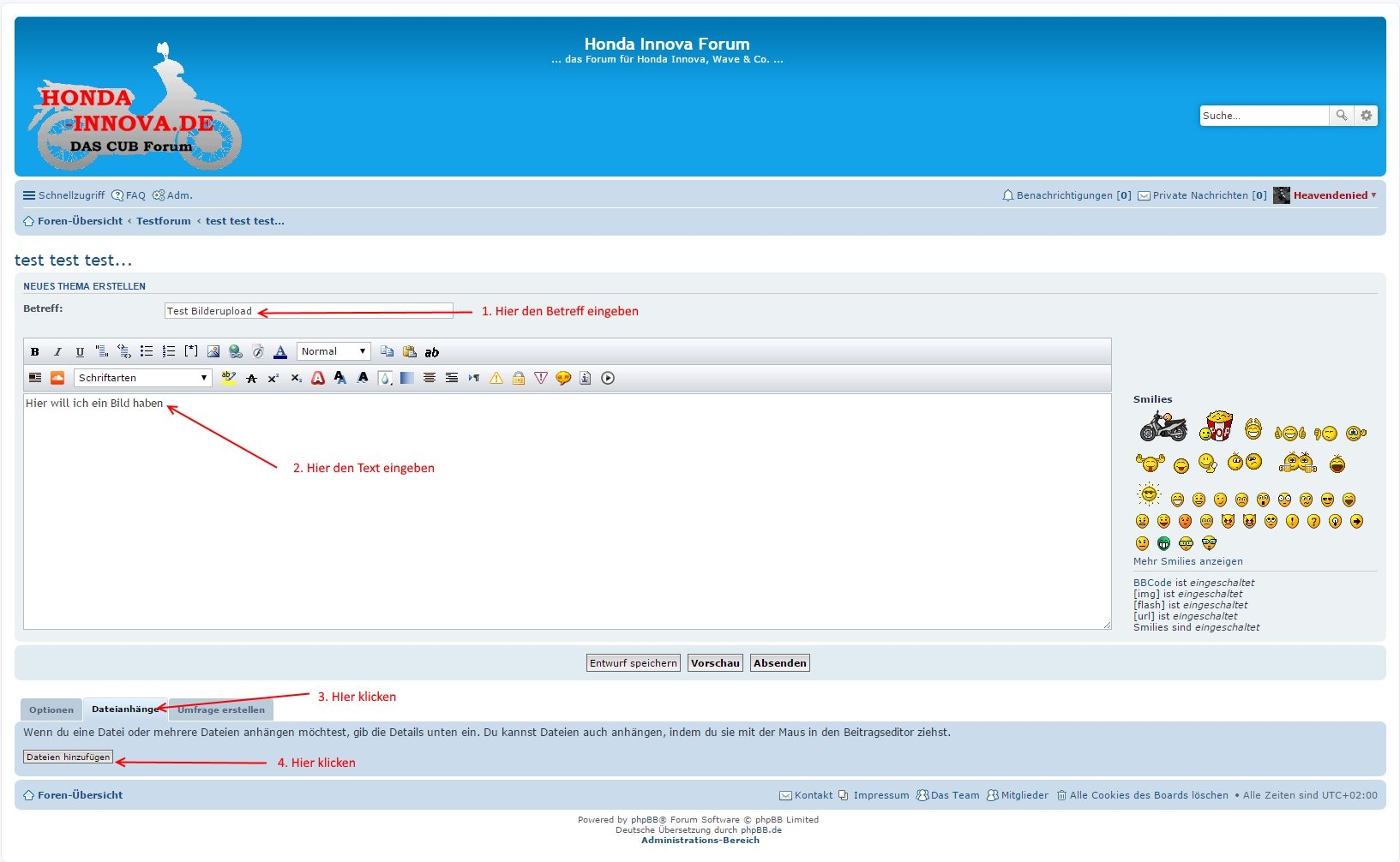Insert the motorcycle smiley
The width and height of the screenshot is (1400, 862).
[x=1163, y=426]
